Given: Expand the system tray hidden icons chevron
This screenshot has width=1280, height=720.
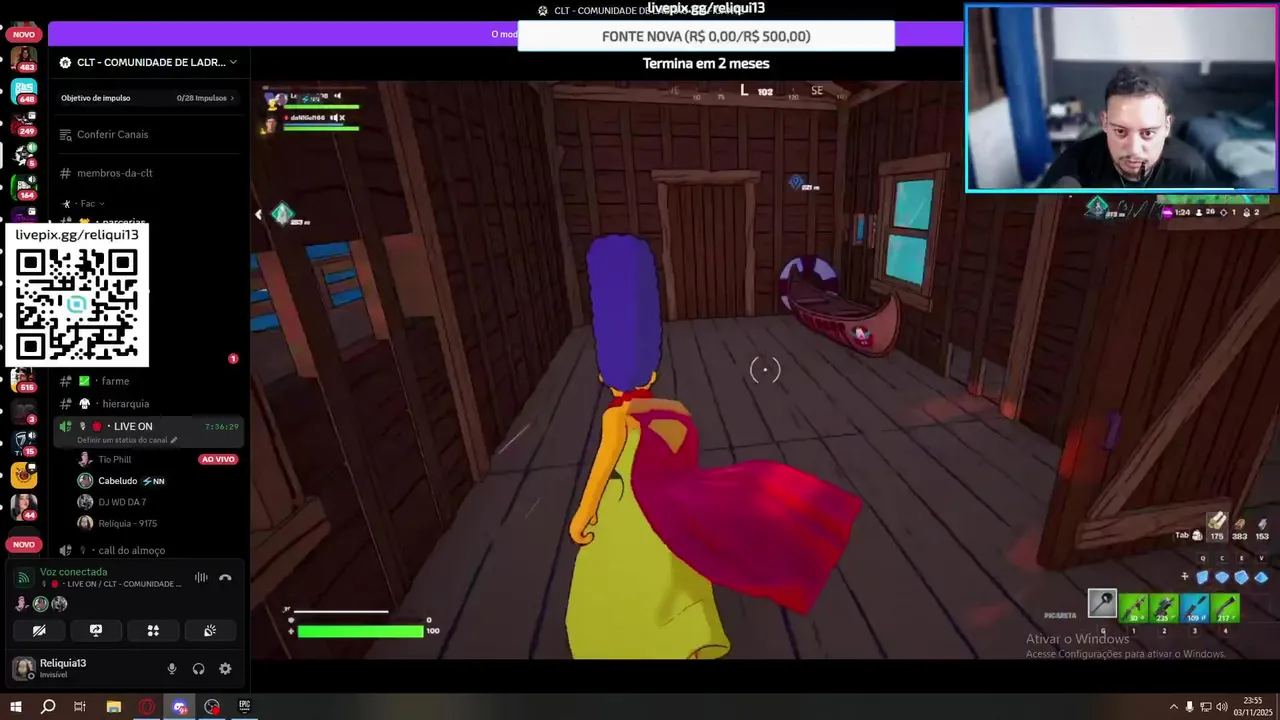Looking at the screenshot, I should click(1173, 707).
